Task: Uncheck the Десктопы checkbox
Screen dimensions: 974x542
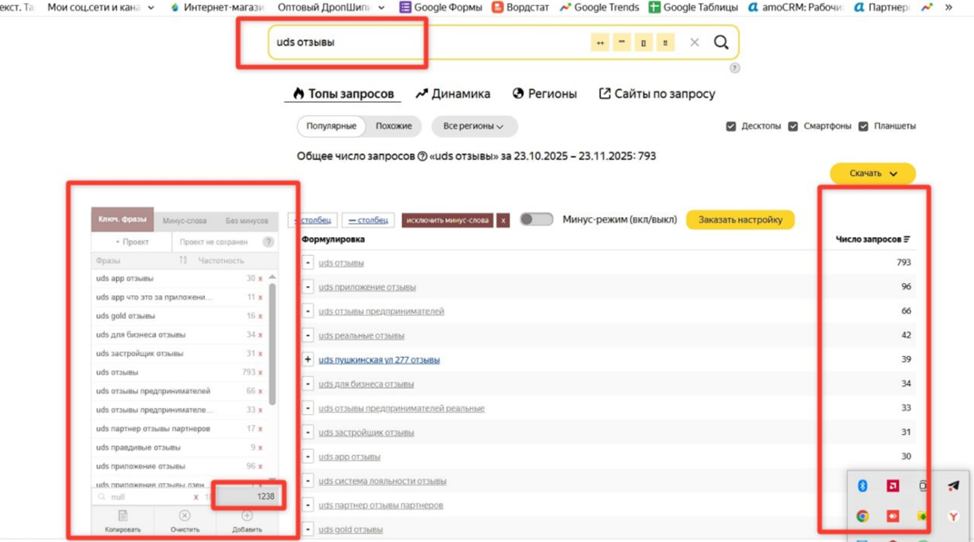Action: tap(731, 126)
